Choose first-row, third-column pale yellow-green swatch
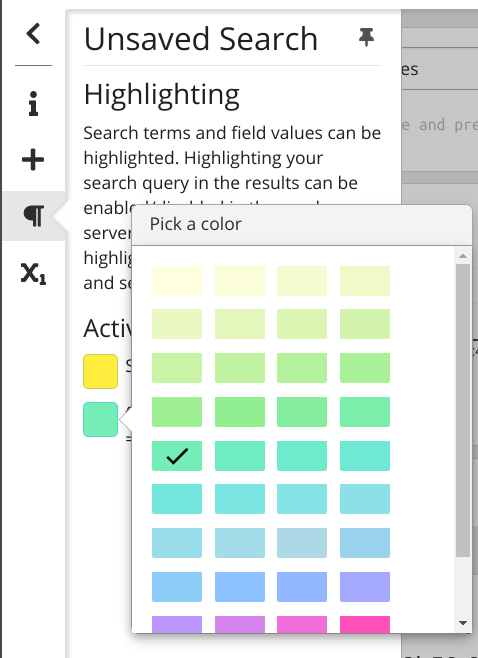The image size is (478, 658). pos(302,281)
